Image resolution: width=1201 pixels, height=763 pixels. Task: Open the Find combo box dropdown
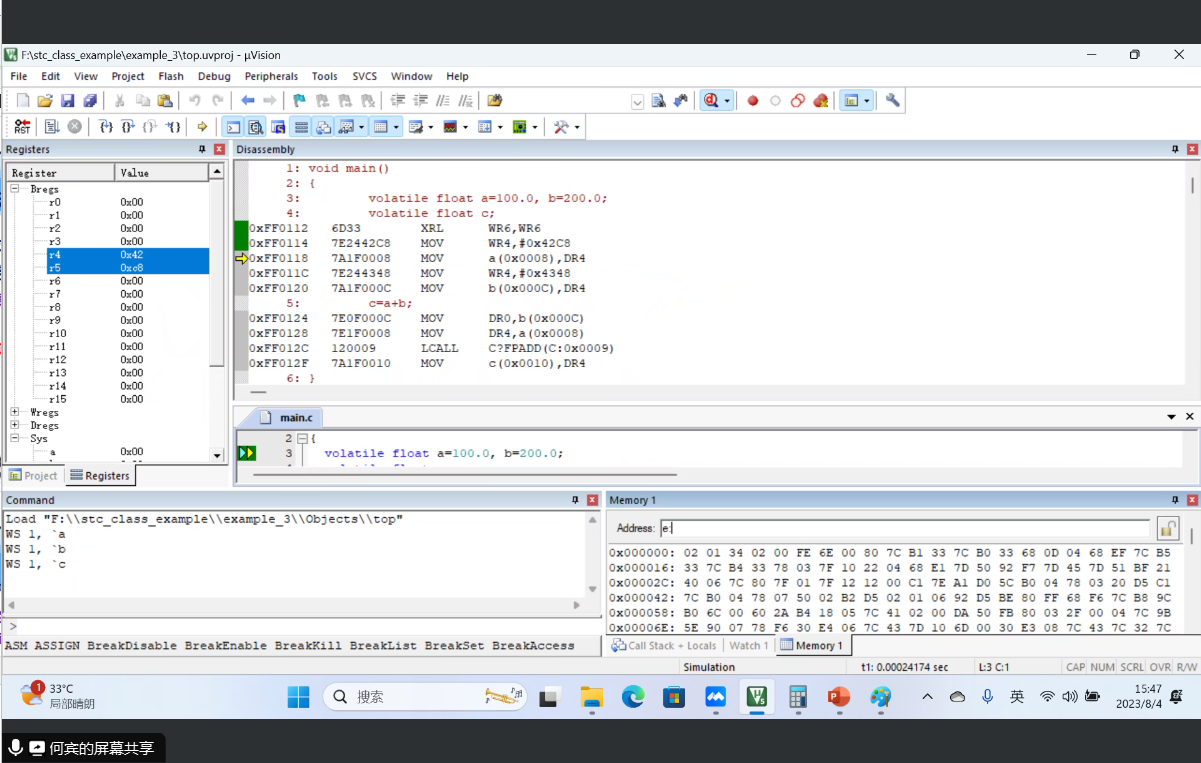click(638, 101)
